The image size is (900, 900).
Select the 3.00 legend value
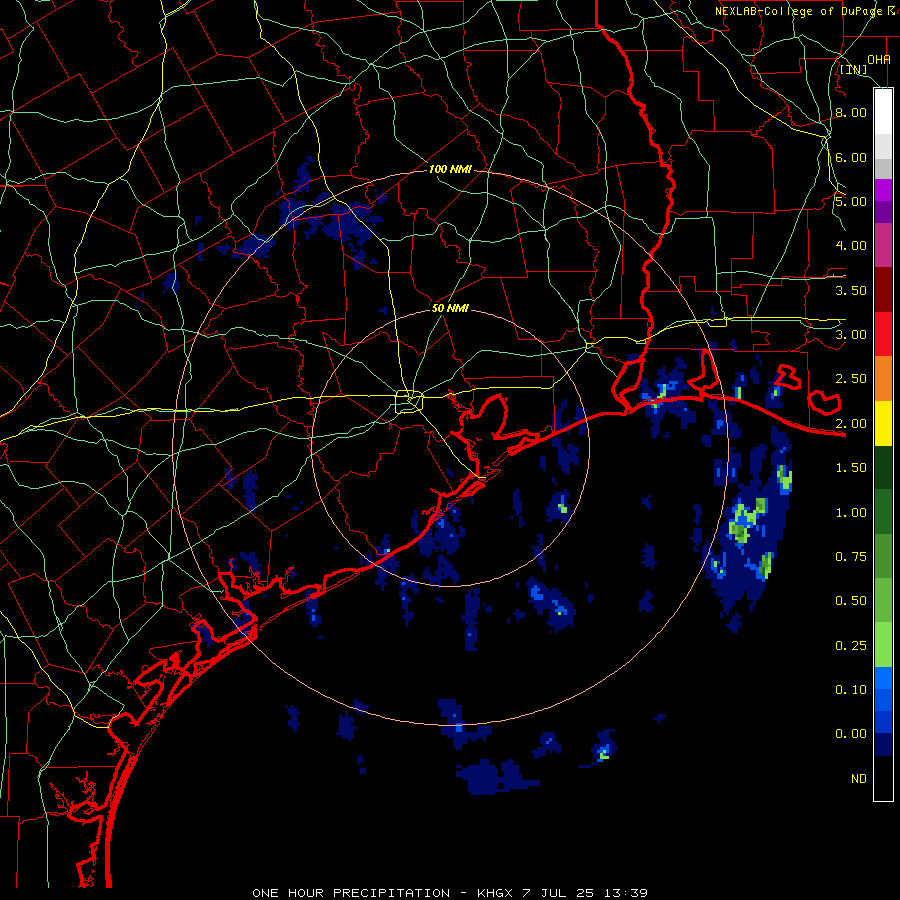[851, 335]
